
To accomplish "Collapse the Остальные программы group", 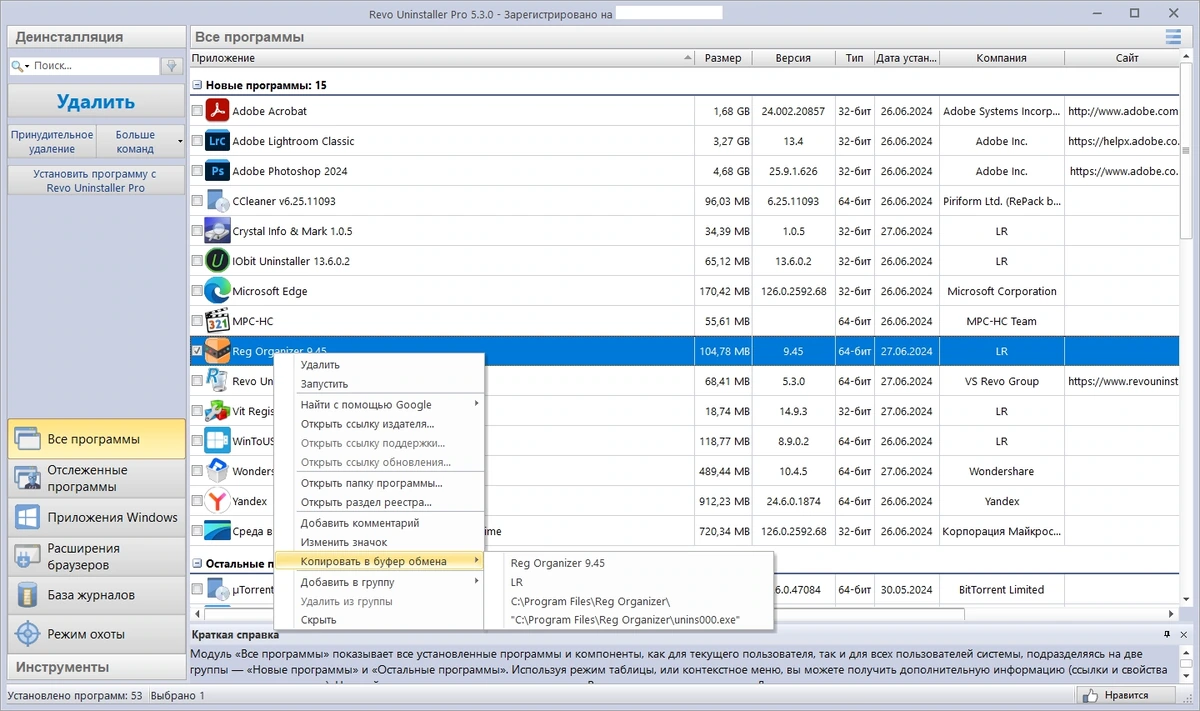I will pyautogui.click(x=197, y=564).
